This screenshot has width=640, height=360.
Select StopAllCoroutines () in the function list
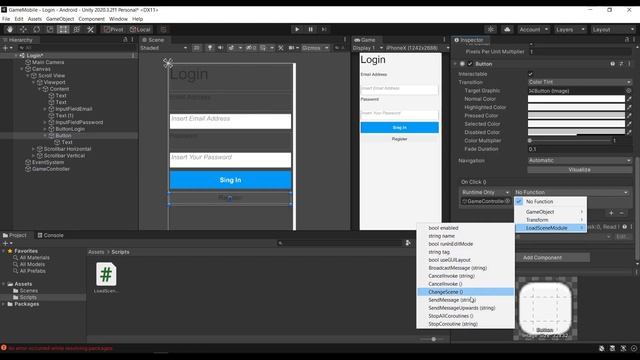coord(465,316)
